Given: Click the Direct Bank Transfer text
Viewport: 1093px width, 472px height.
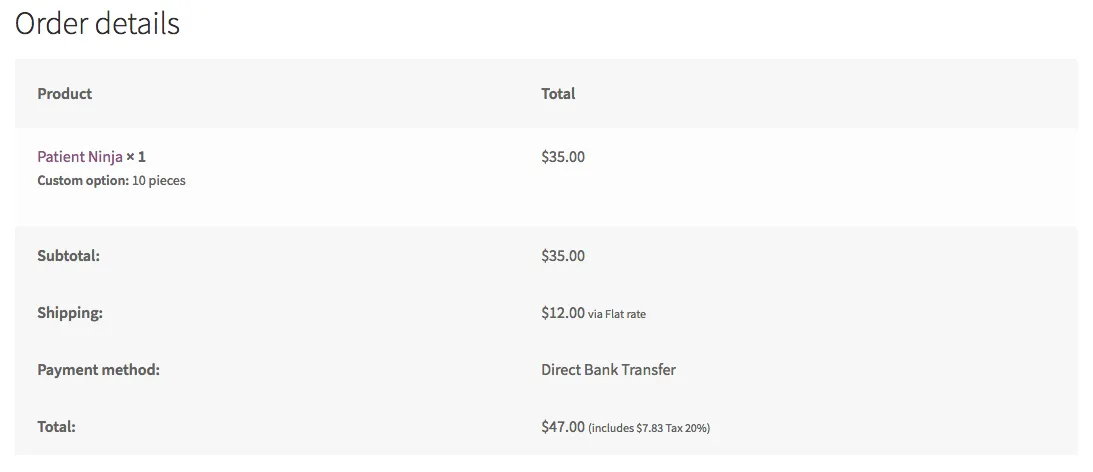Looking at the screenshot, I should (608, 370).
